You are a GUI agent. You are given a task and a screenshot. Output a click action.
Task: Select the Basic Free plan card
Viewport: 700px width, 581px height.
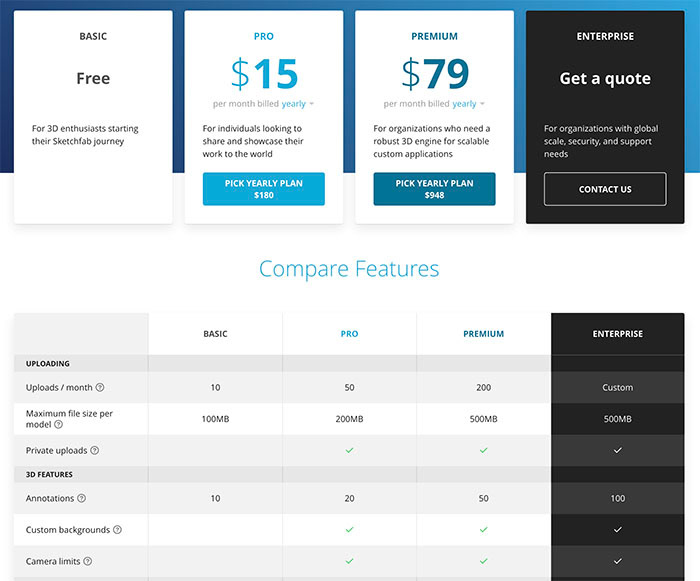(93, 117)
